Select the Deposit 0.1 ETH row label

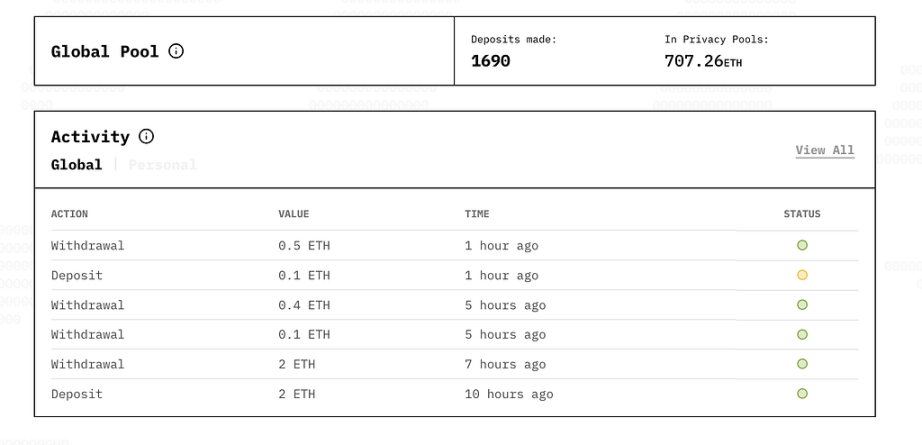(x=77, y=275)
